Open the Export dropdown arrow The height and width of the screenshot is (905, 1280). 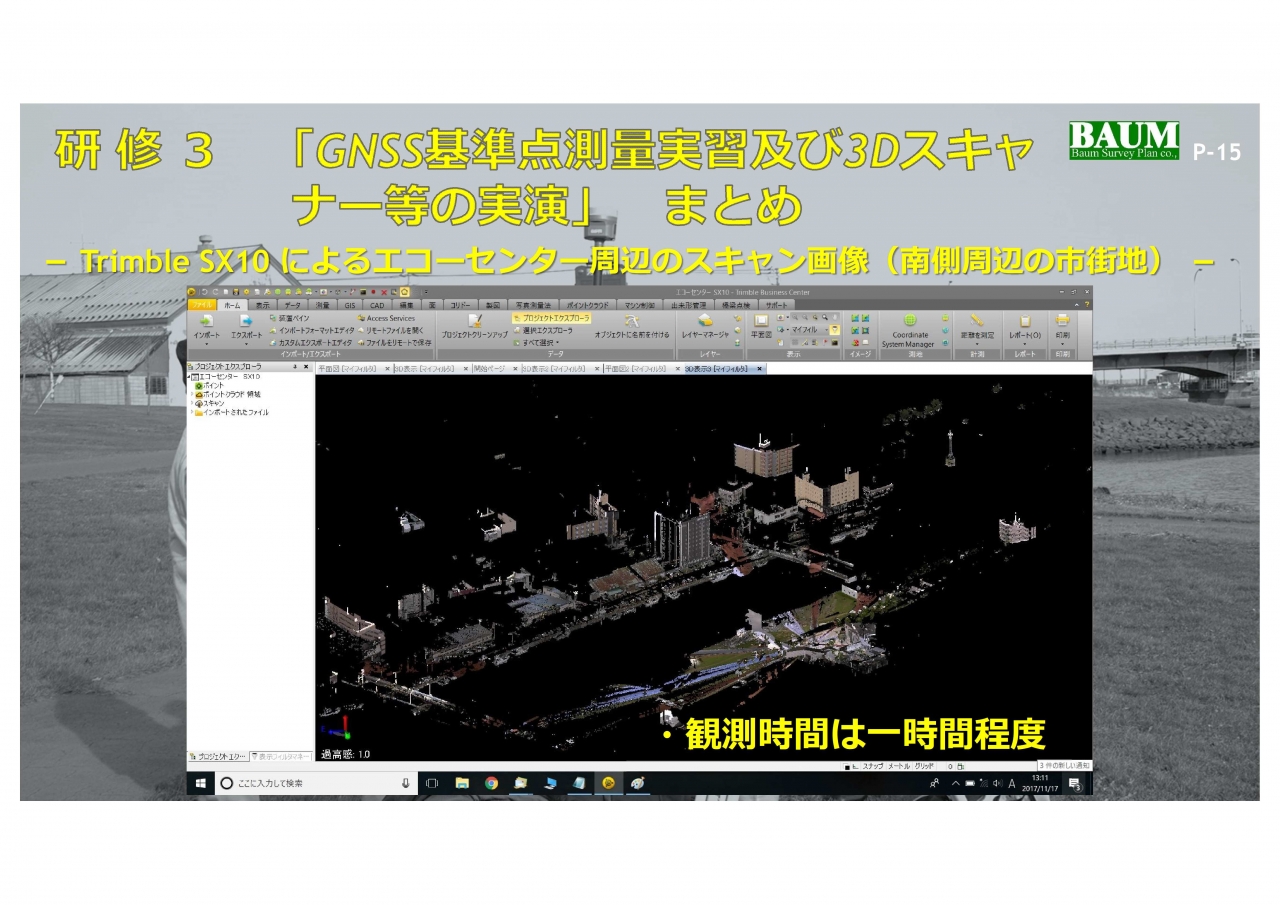coord(246,344)
